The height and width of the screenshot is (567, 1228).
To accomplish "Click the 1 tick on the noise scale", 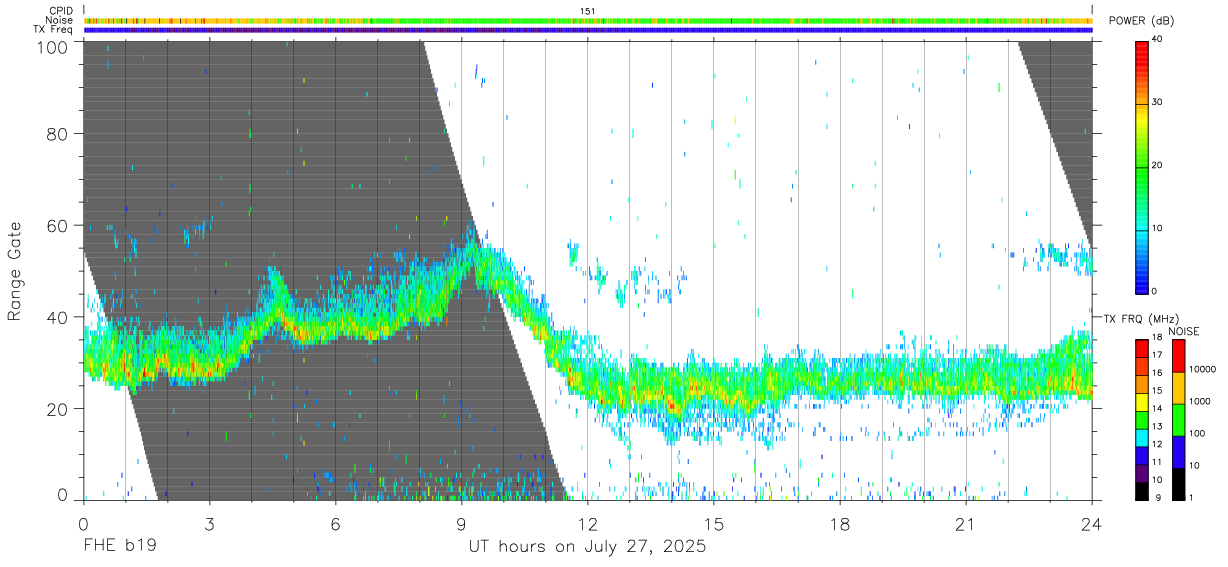I will pos(1191,497).
